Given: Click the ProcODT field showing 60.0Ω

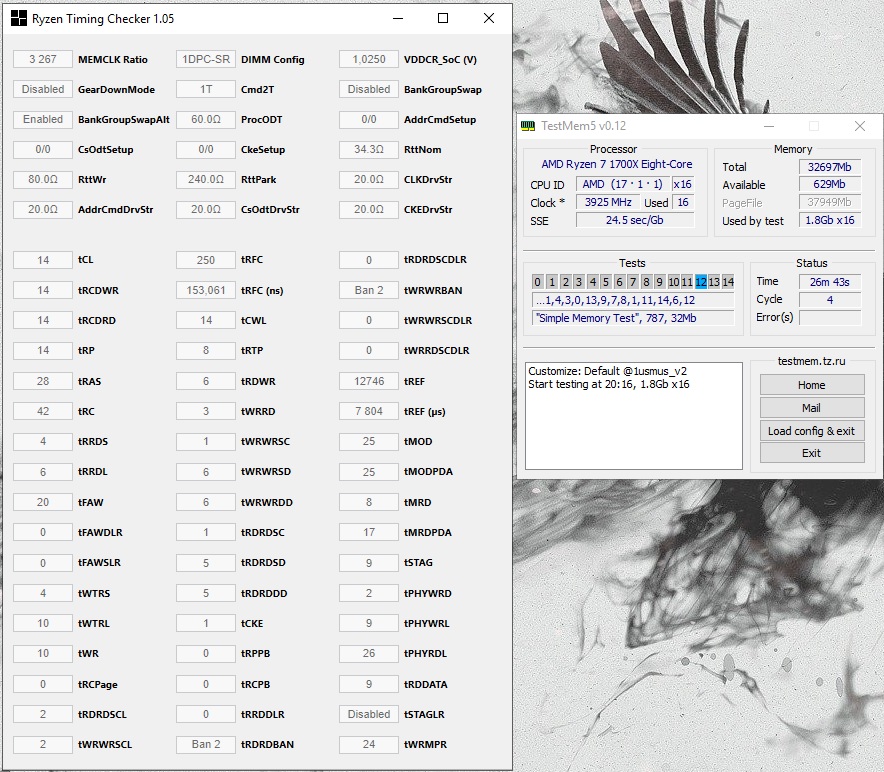Looking at the screenshot, I should click(x=206, y=119).
